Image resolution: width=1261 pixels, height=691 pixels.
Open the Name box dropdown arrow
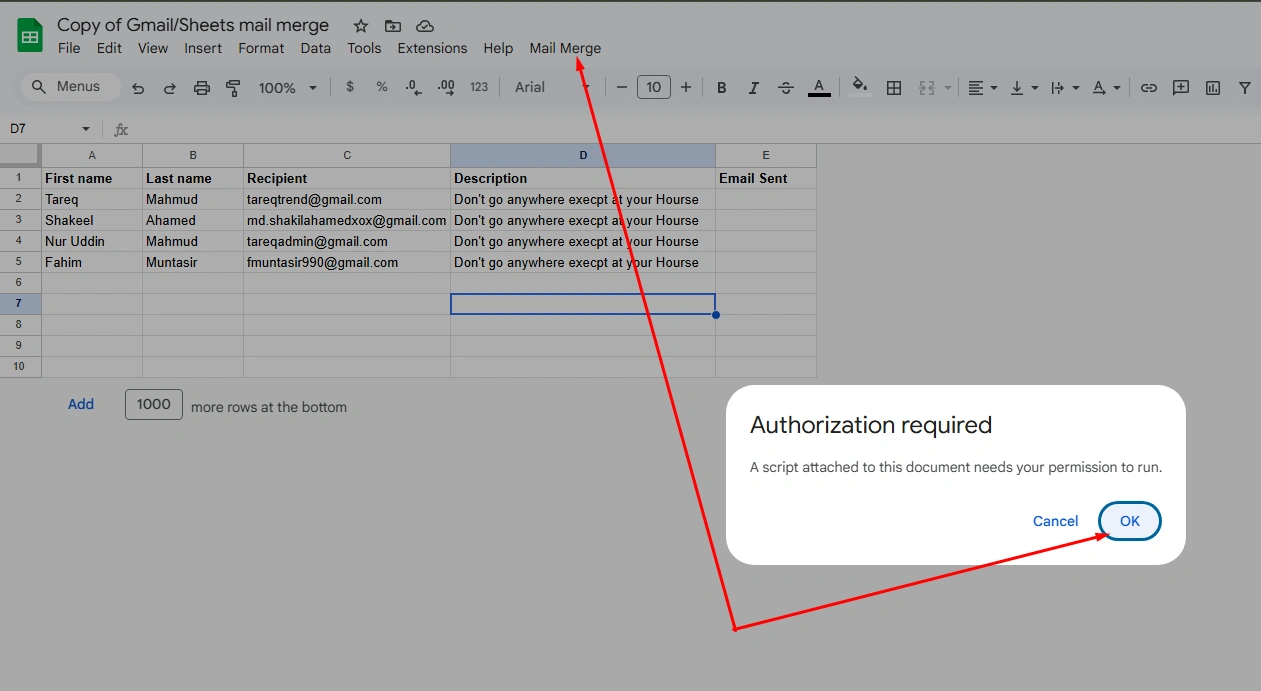86,129
